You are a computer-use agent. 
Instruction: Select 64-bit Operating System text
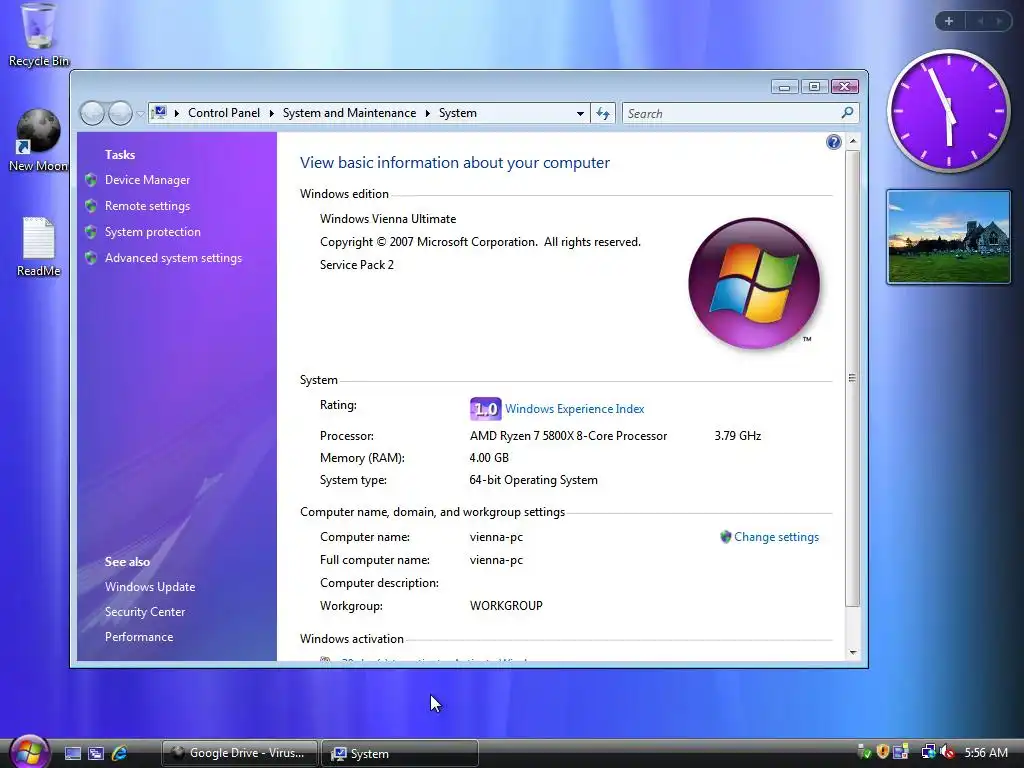coord(534,480)
